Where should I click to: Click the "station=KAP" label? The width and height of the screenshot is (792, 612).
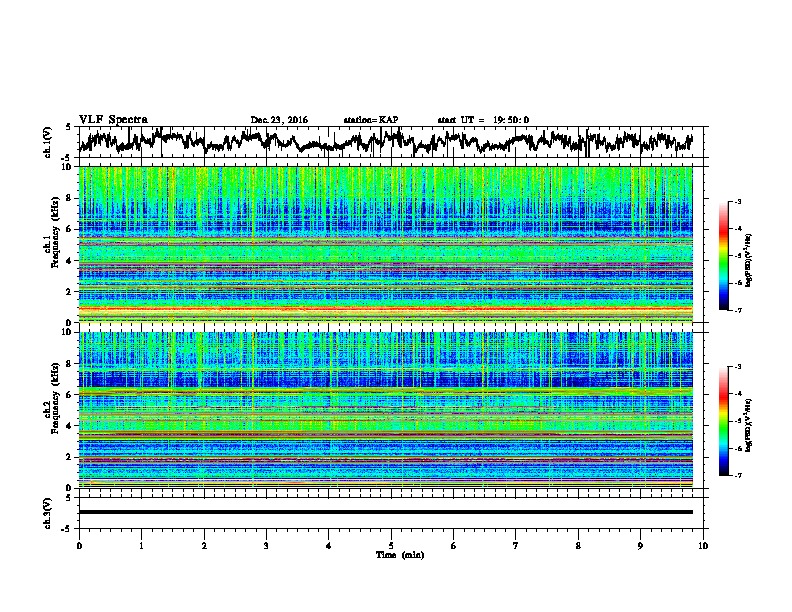pyautogui.click(x=371, y=120)
